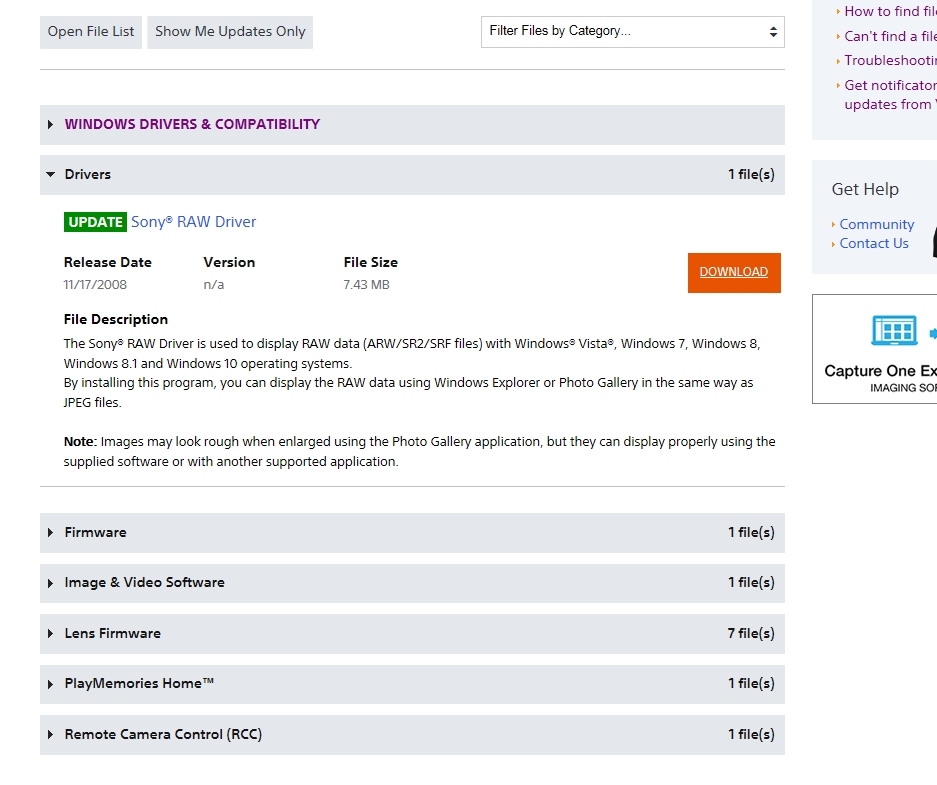Open the How to find files link
937x785 pixels.
890,11
